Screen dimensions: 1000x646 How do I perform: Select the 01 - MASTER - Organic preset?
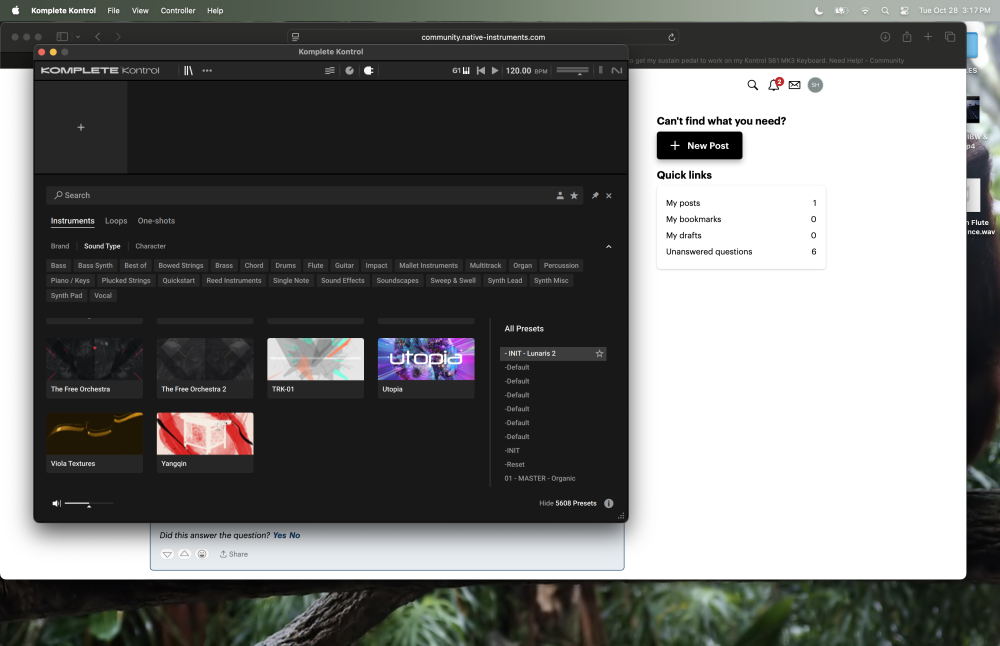click(x=540, y=478)
